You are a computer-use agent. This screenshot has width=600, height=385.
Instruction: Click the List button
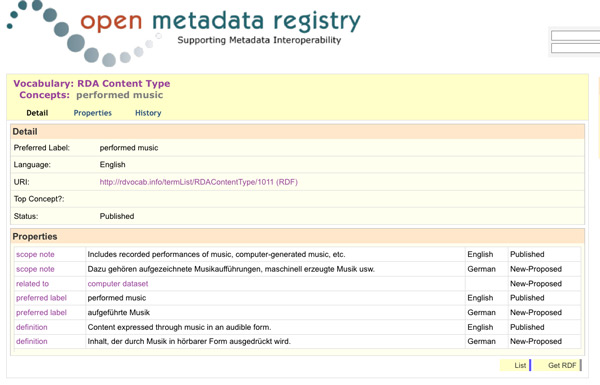pyautogui.click(x=516, y=365)
